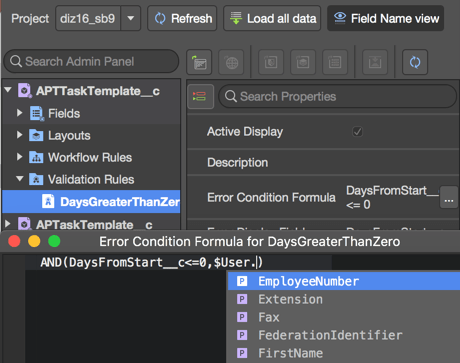Click the Fields list icon
The image size is (460, 363).
[36, 113]
